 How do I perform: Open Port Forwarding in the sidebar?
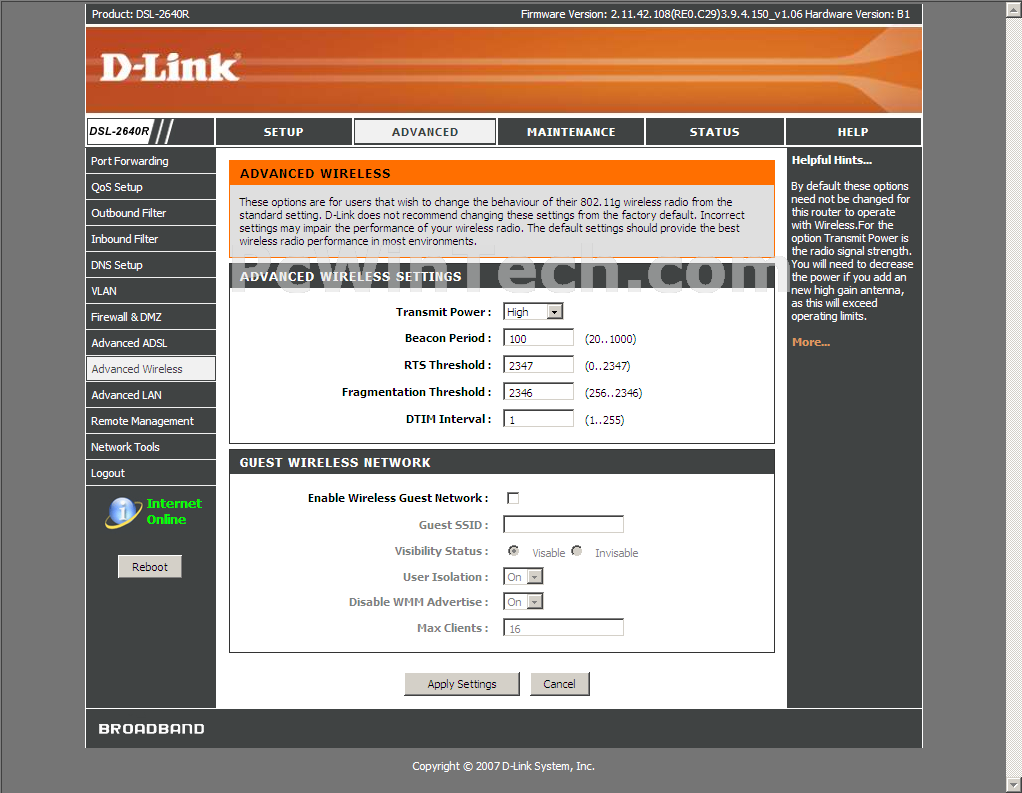(151, 161)
